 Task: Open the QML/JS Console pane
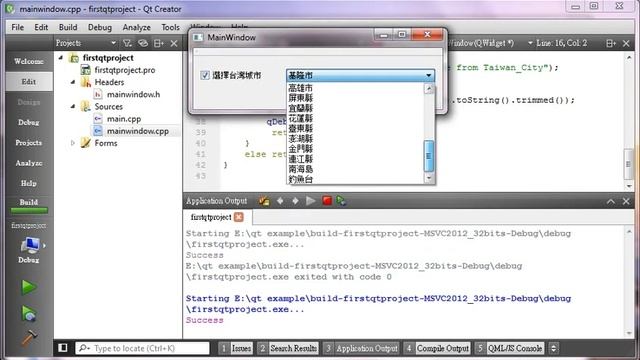pos(509,348)
